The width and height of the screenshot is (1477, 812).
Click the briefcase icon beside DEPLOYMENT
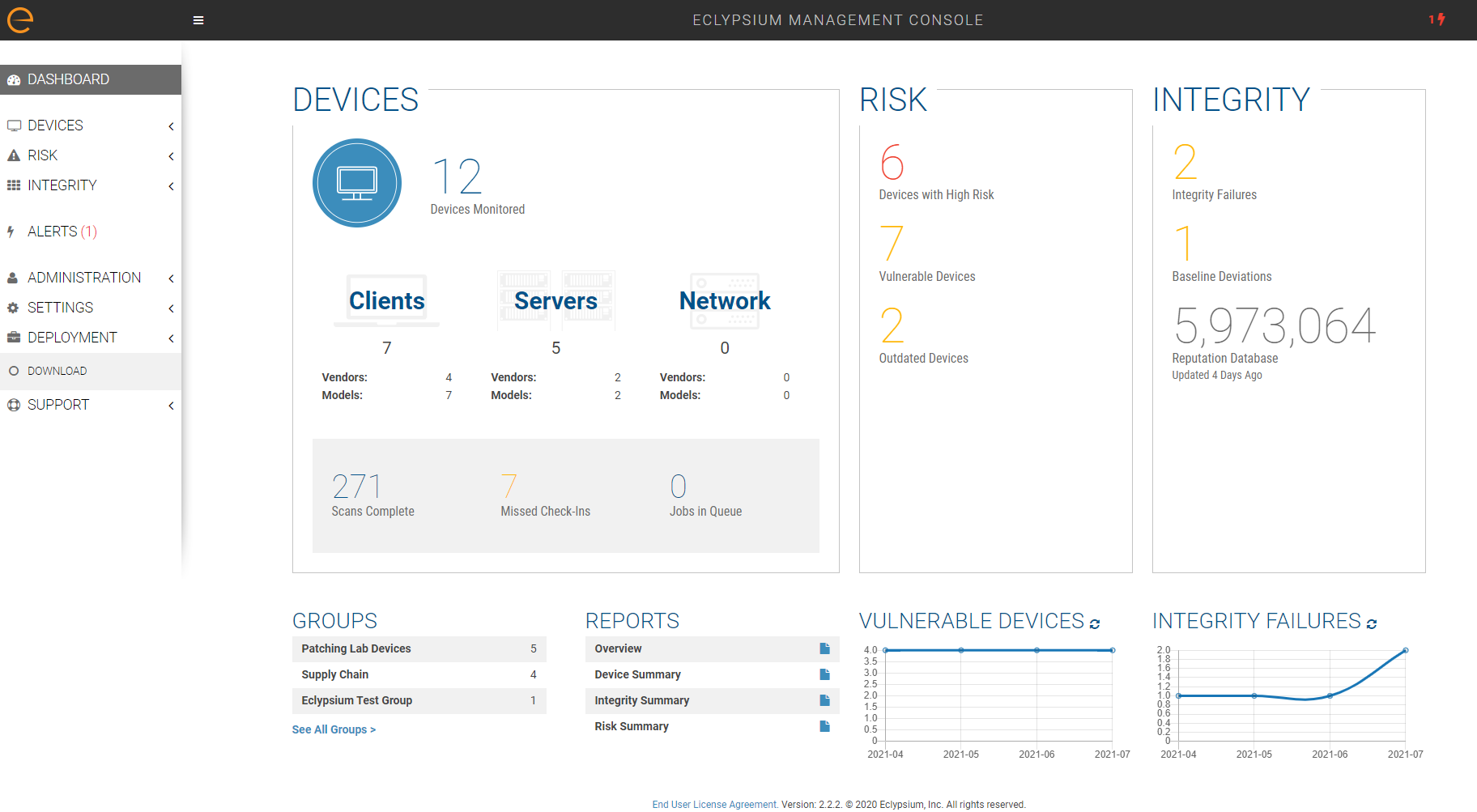pos(14,338)
